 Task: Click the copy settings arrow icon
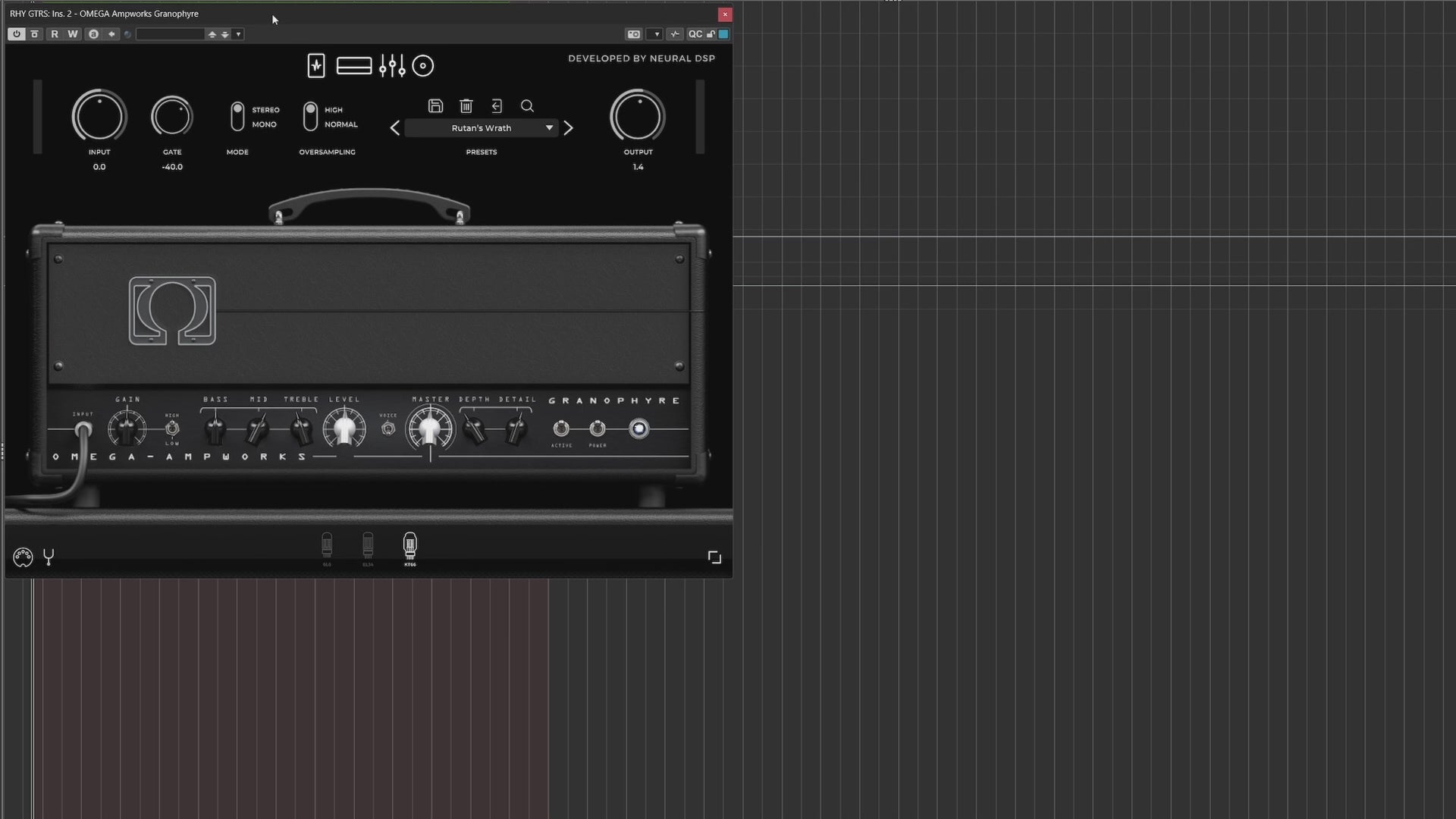point(111,34)
